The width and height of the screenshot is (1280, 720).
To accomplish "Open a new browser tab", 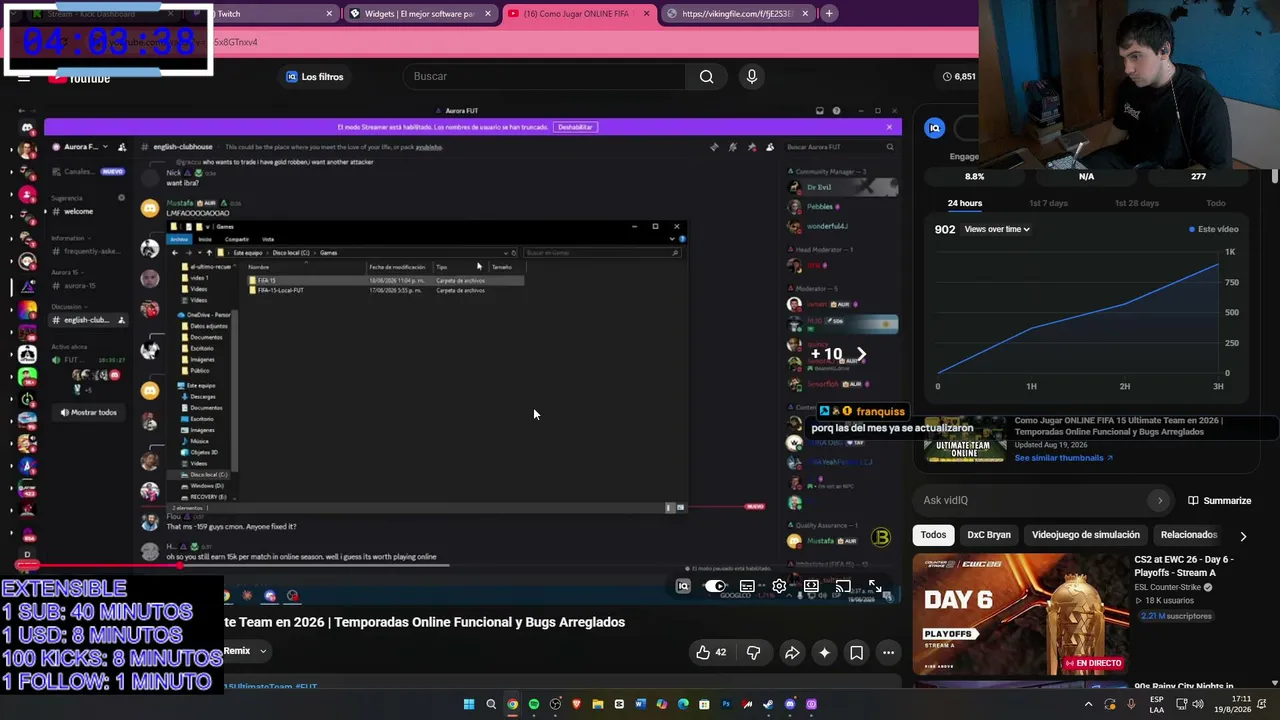I will 829,14.
